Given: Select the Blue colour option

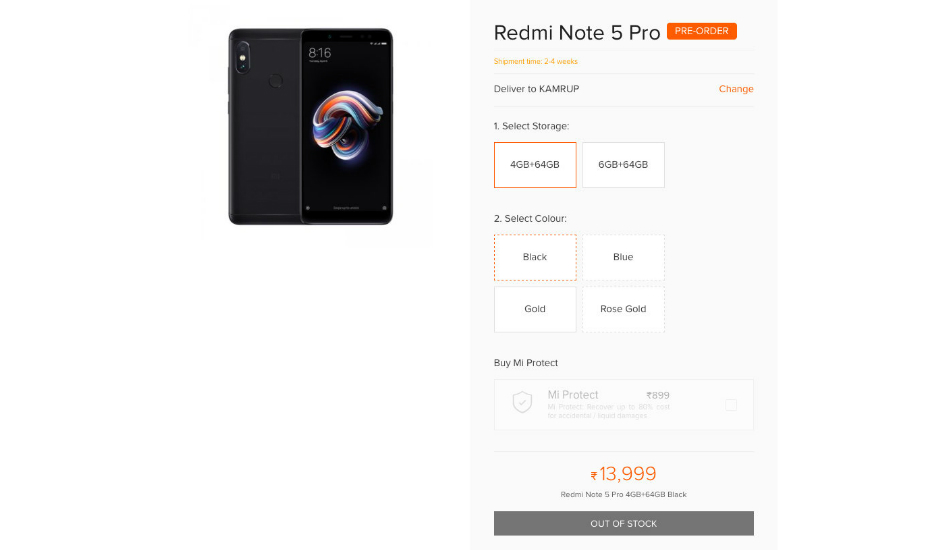Looking at the screenshot, I should (623, 257).
